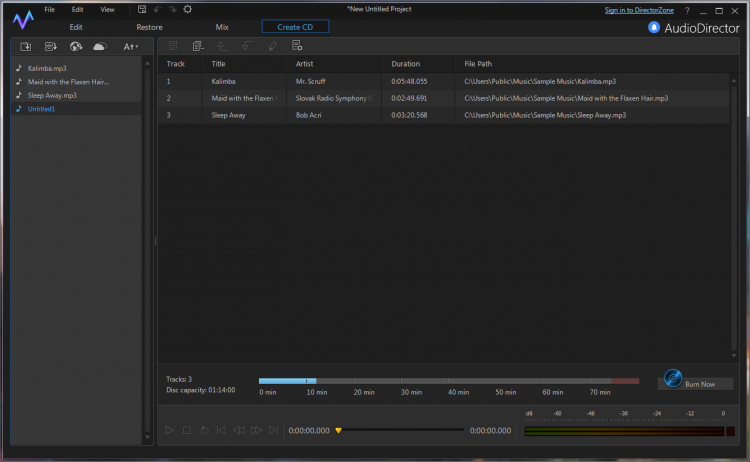Click the yellow playback position marker

[x=339, y=430]
